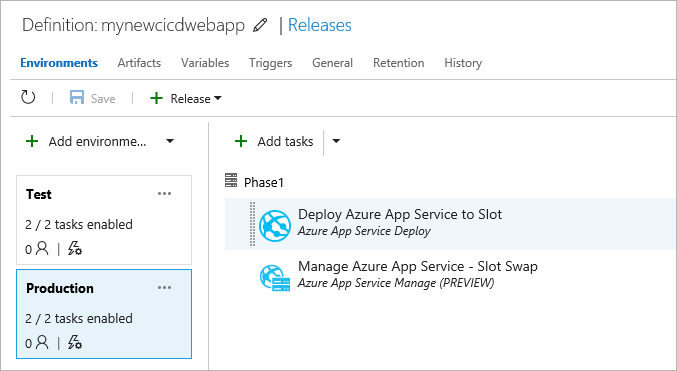Expand the Add environment dropdown arrow
Viewport: 677px width, 371px height.
tap(170, 141)
